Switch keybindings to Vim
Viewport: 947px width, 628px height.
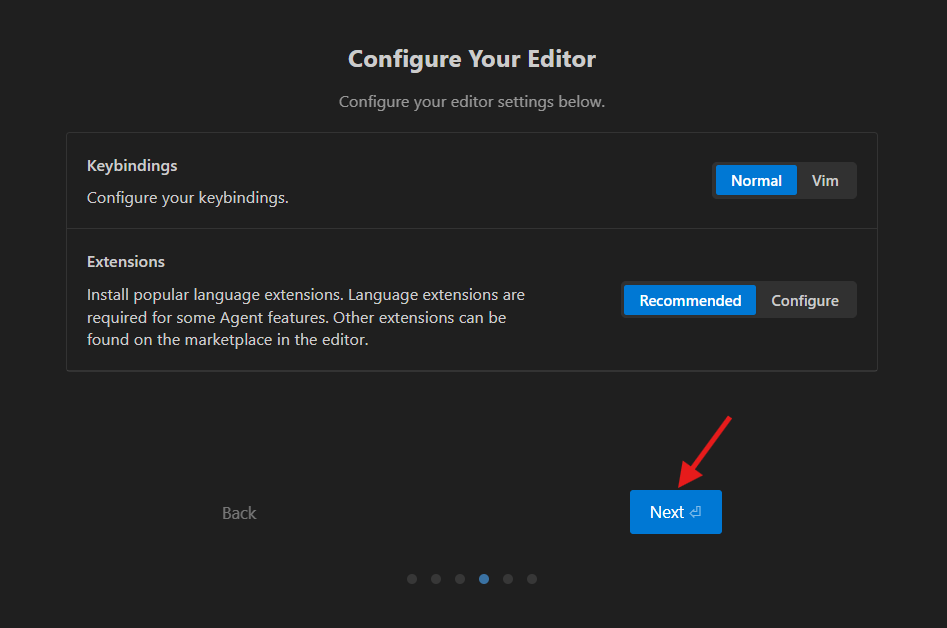[825, 181]
